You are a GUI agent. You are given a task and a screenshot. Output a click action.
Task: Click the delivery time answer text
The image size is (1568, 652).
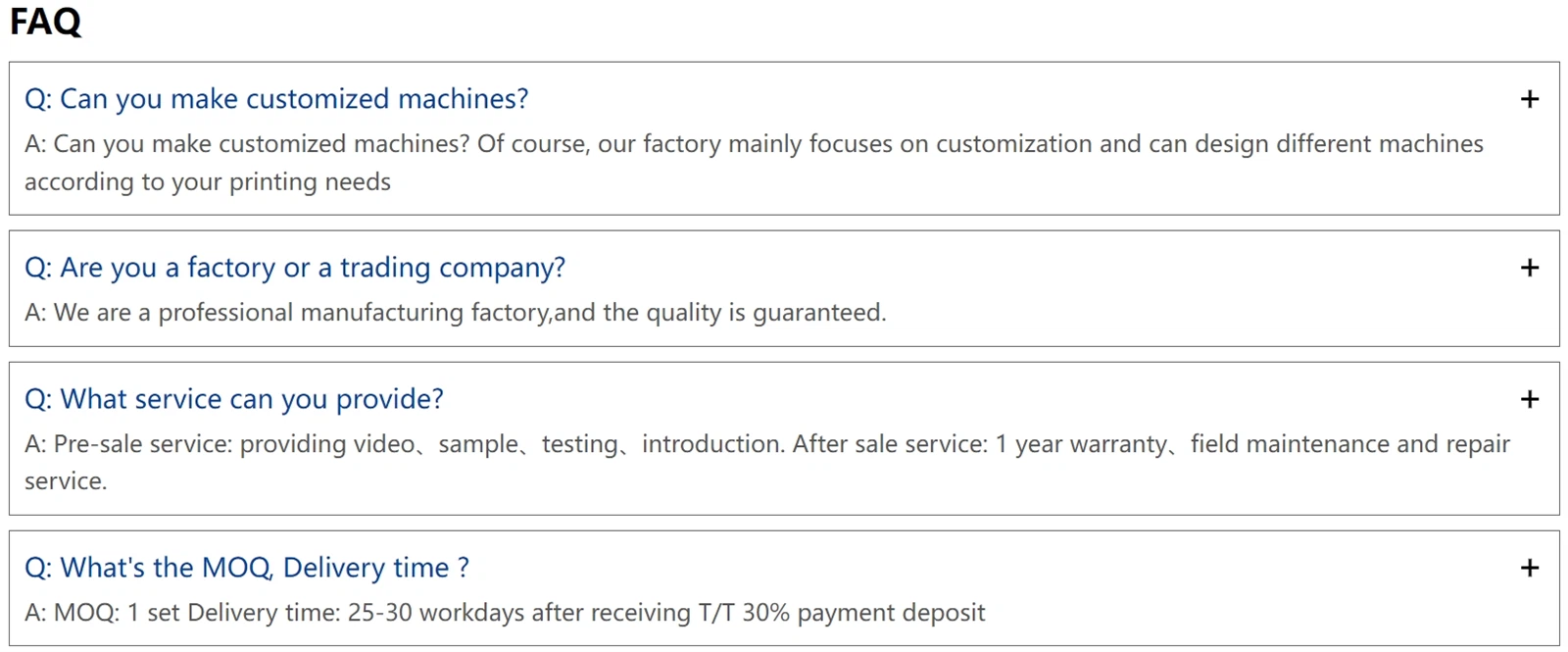505,612
